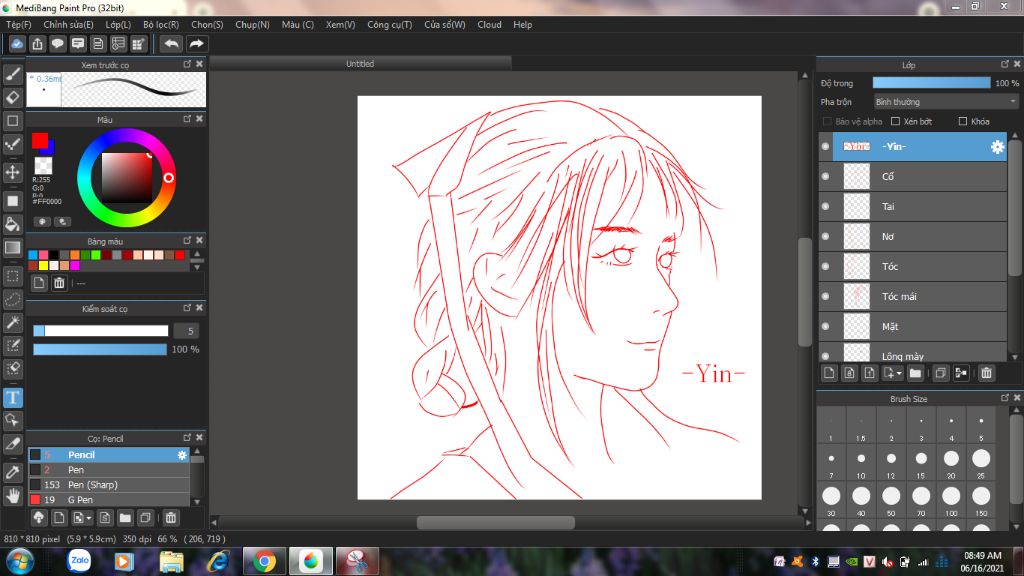Hide the Tóc layer
Screen dimensions: 1024x576
click(x=825, y=266)
